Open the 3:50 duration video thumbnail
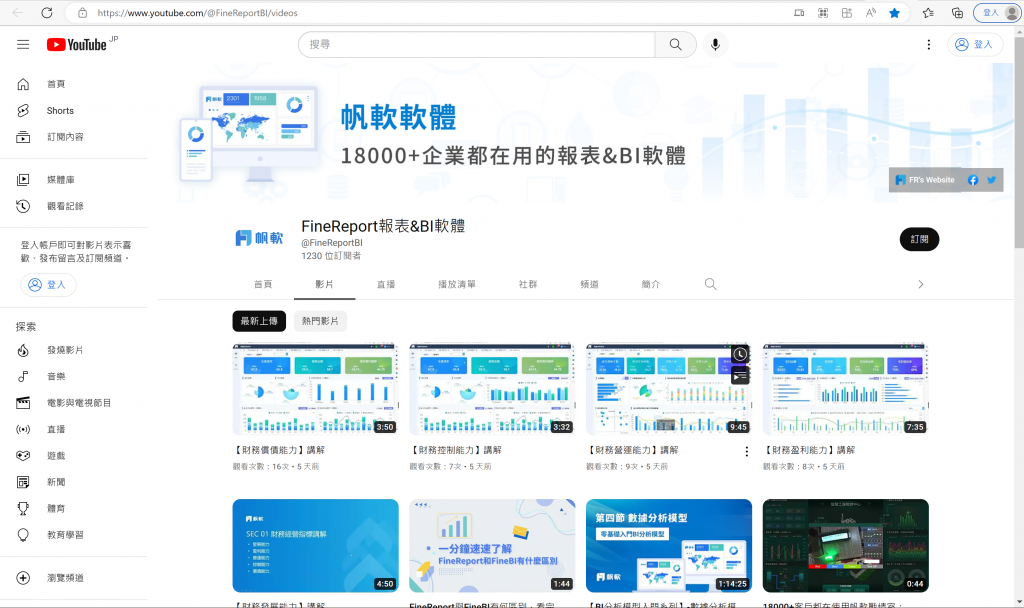Image resolution: width=1024 pixels, height=608 pixels. tap(315, 389)
